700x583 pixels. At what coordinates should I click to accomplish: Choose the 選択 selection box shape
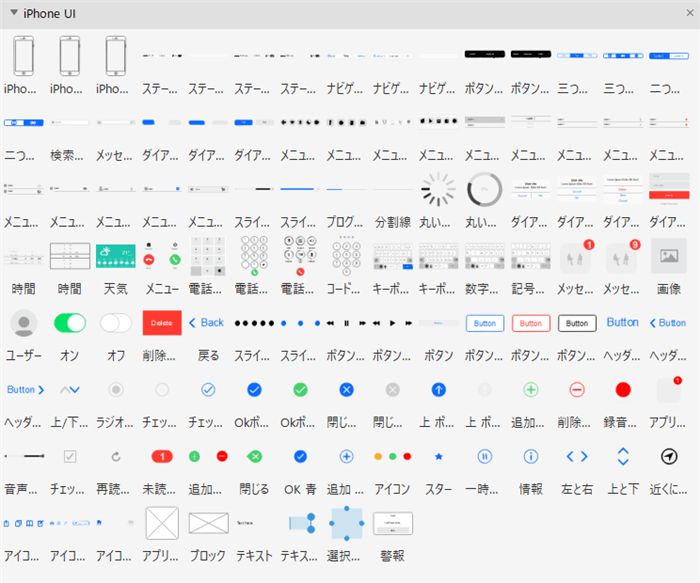click(346, 523)
